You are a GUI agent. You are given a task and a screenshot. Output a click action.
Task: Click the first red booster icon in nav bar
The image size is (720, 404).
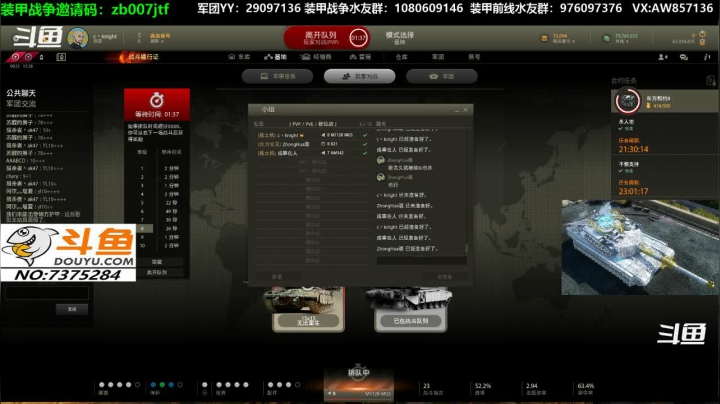click(x=16, y=57)
